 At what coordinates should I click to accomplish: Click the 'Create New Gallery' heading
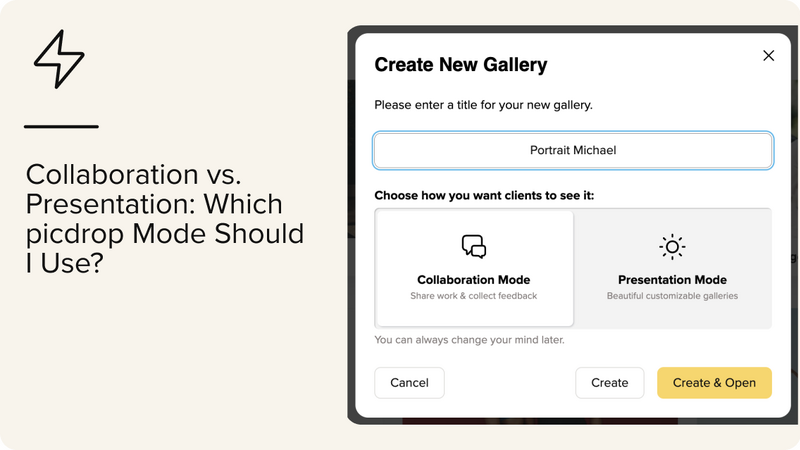(461, 65)
